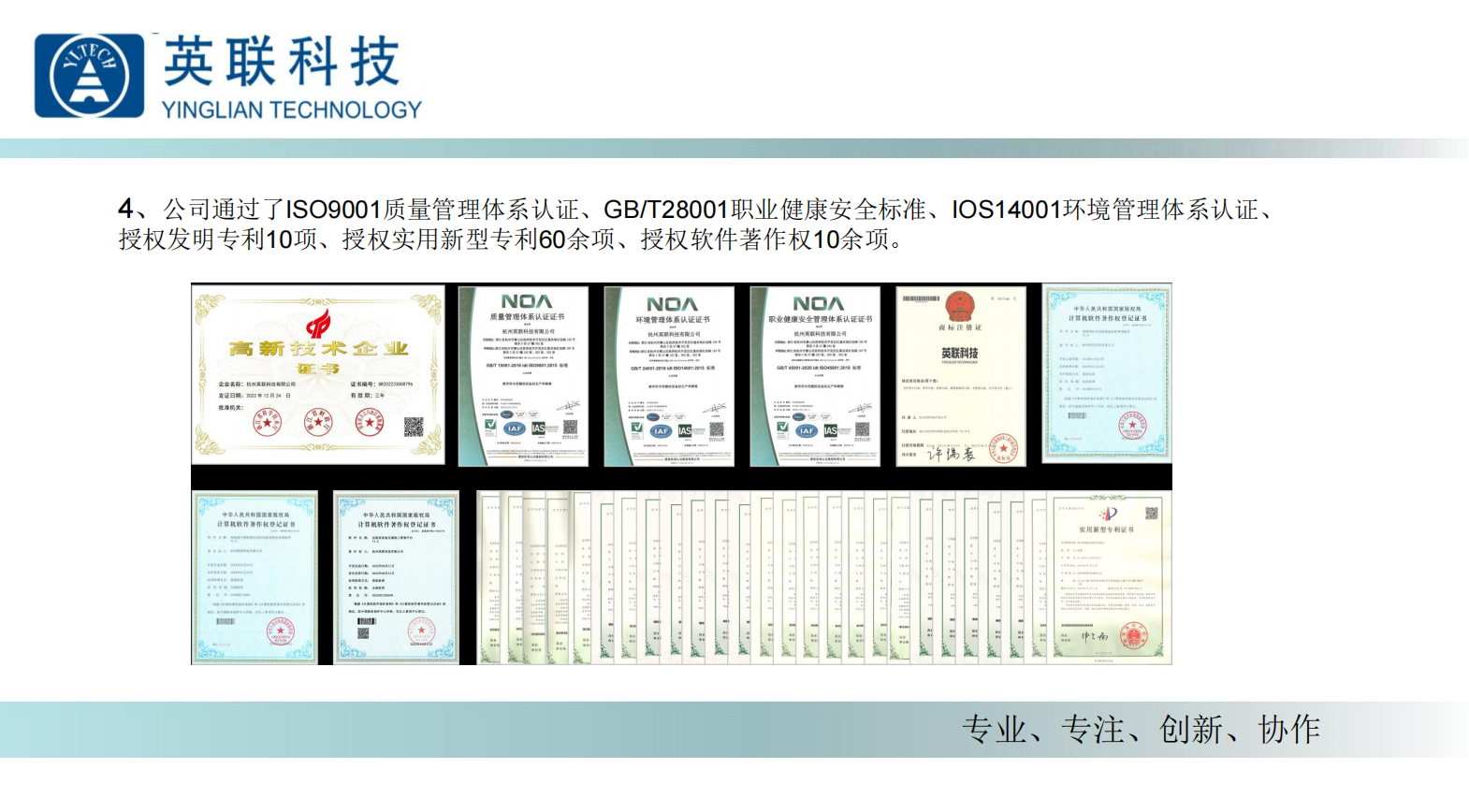This screenshot has height=812, width=1469.
Task: Click the national emblem on trademark registration certificate
Action: (960, 306)
